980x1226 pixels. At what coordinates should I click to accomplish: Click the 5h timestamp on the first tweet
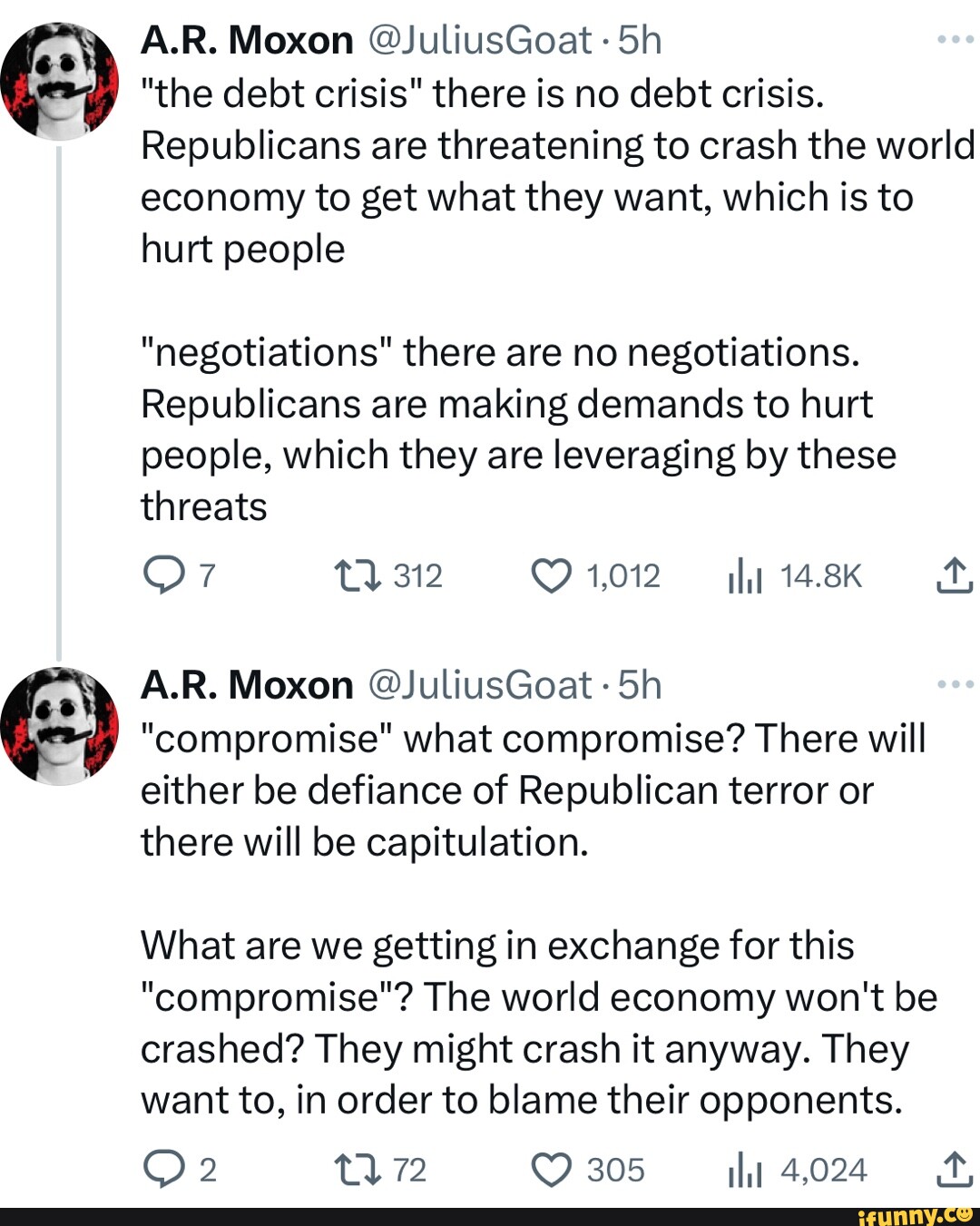pyautogui.click(x=640, y=41)
